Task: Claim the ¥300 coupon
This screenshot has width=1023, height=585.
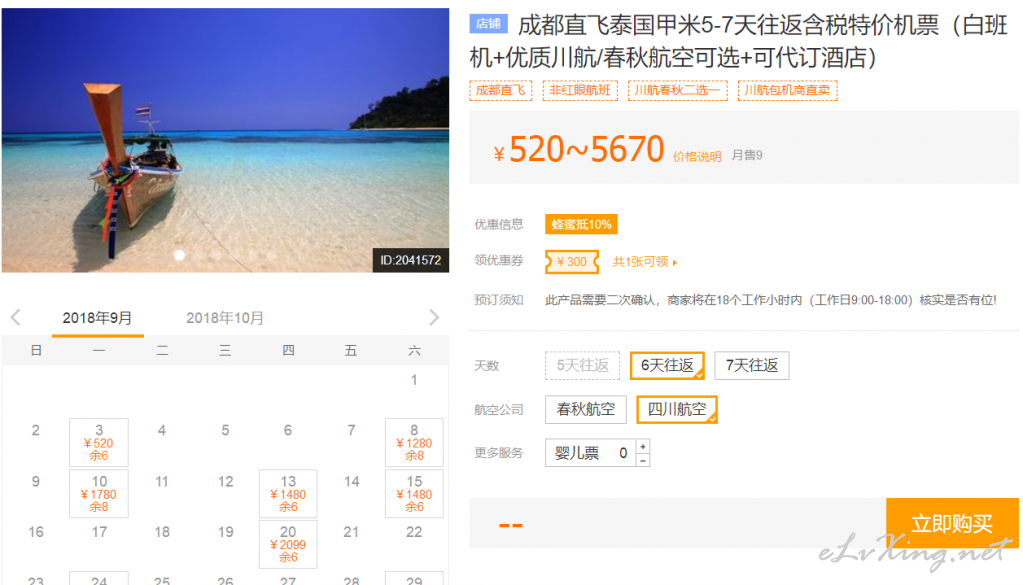Action: (x=572, y=262)
